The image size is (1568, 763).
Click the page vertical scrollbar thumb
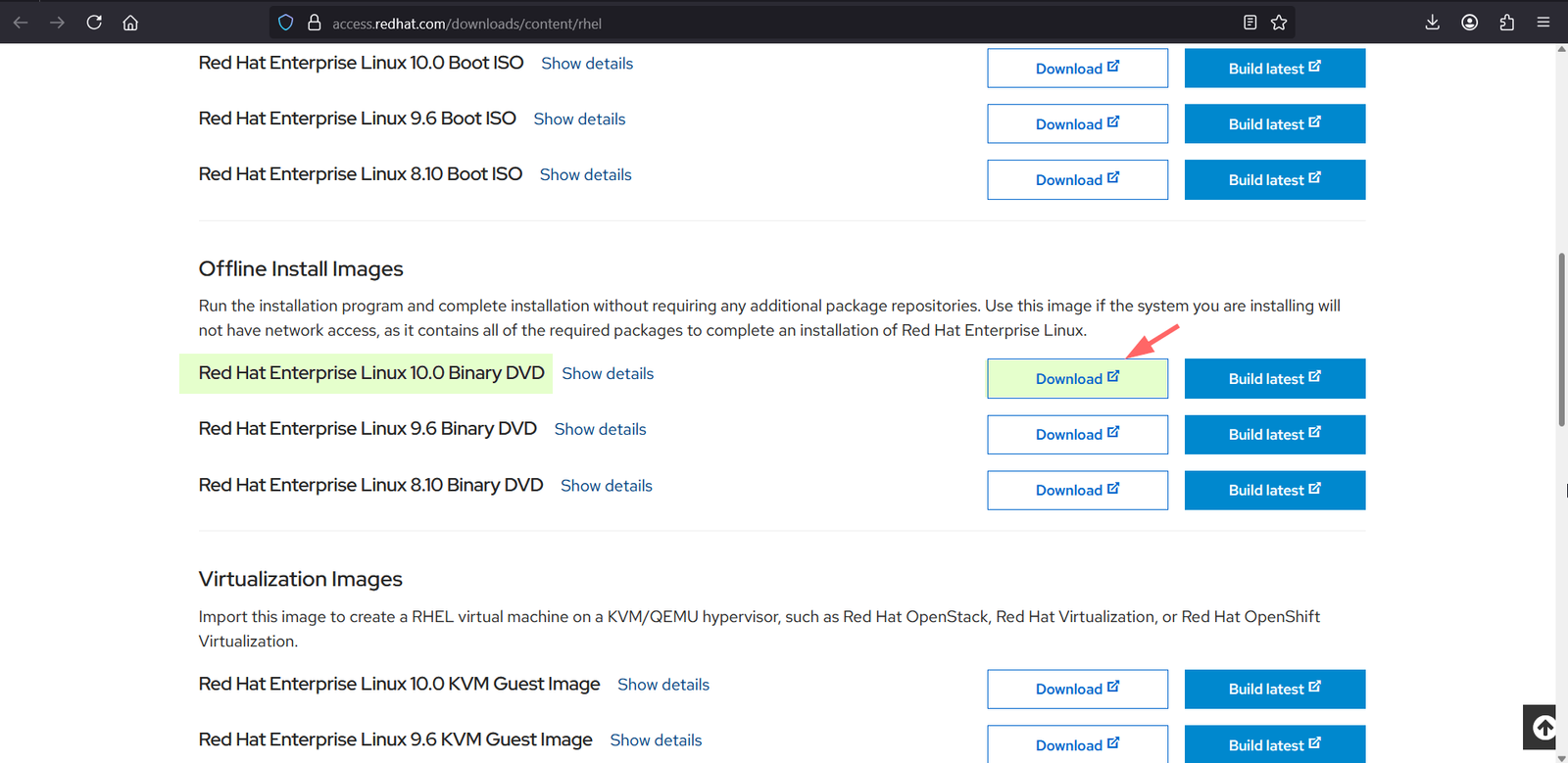(x=1561, y=340)
